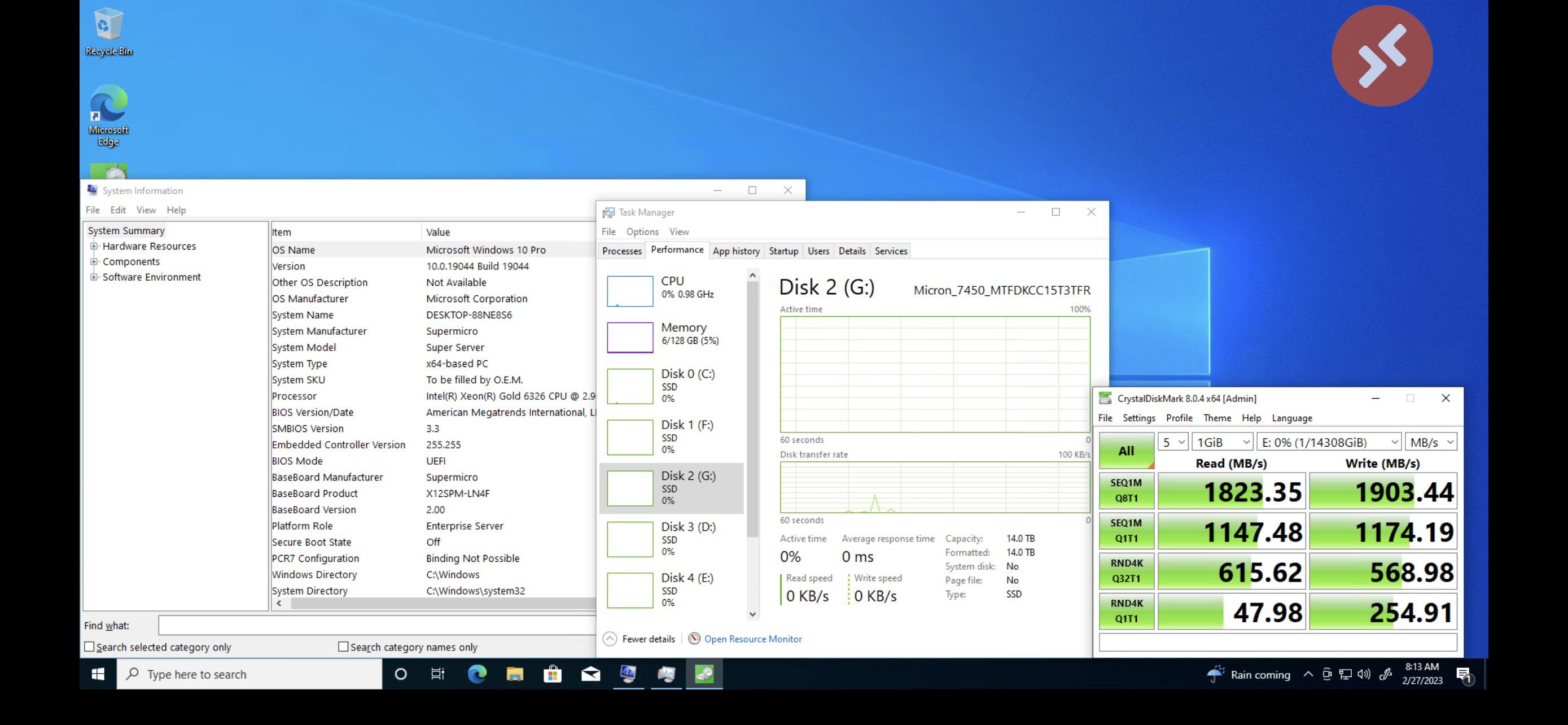The width and height of the screenshot is (1568, 725).
Task: Open the Mail taskbar icon
Action: pos(590,674)
